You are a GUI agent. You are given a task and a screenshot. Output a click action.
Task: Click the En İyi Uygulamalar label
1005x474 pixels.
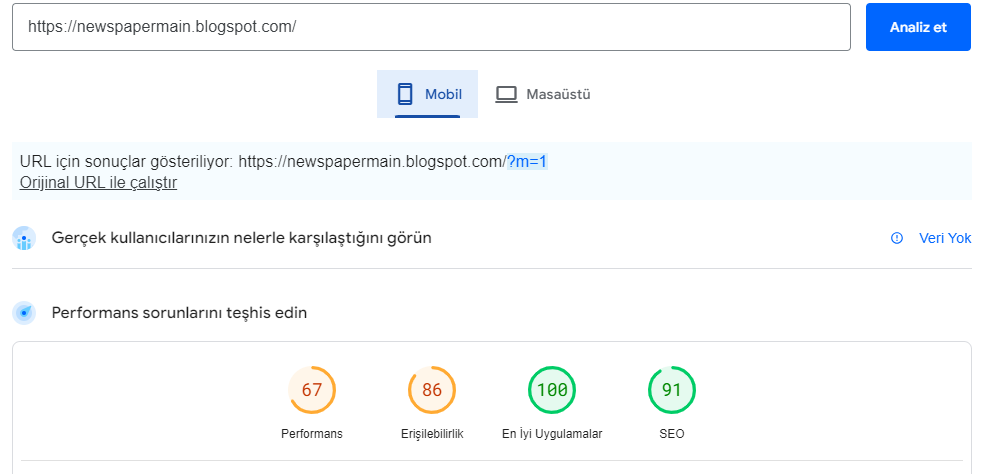click(x=552, y=434)
